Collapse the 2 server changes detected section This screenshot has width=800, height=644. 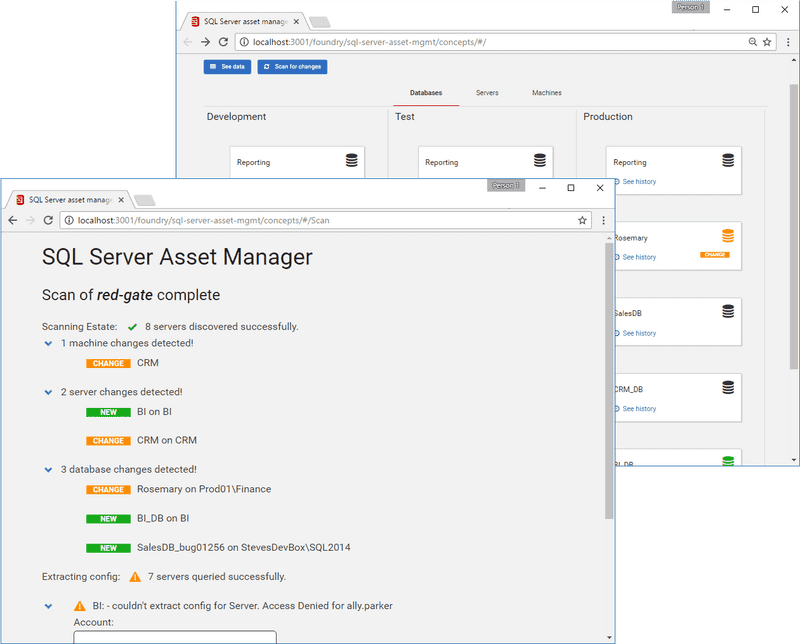coord(48,392)
